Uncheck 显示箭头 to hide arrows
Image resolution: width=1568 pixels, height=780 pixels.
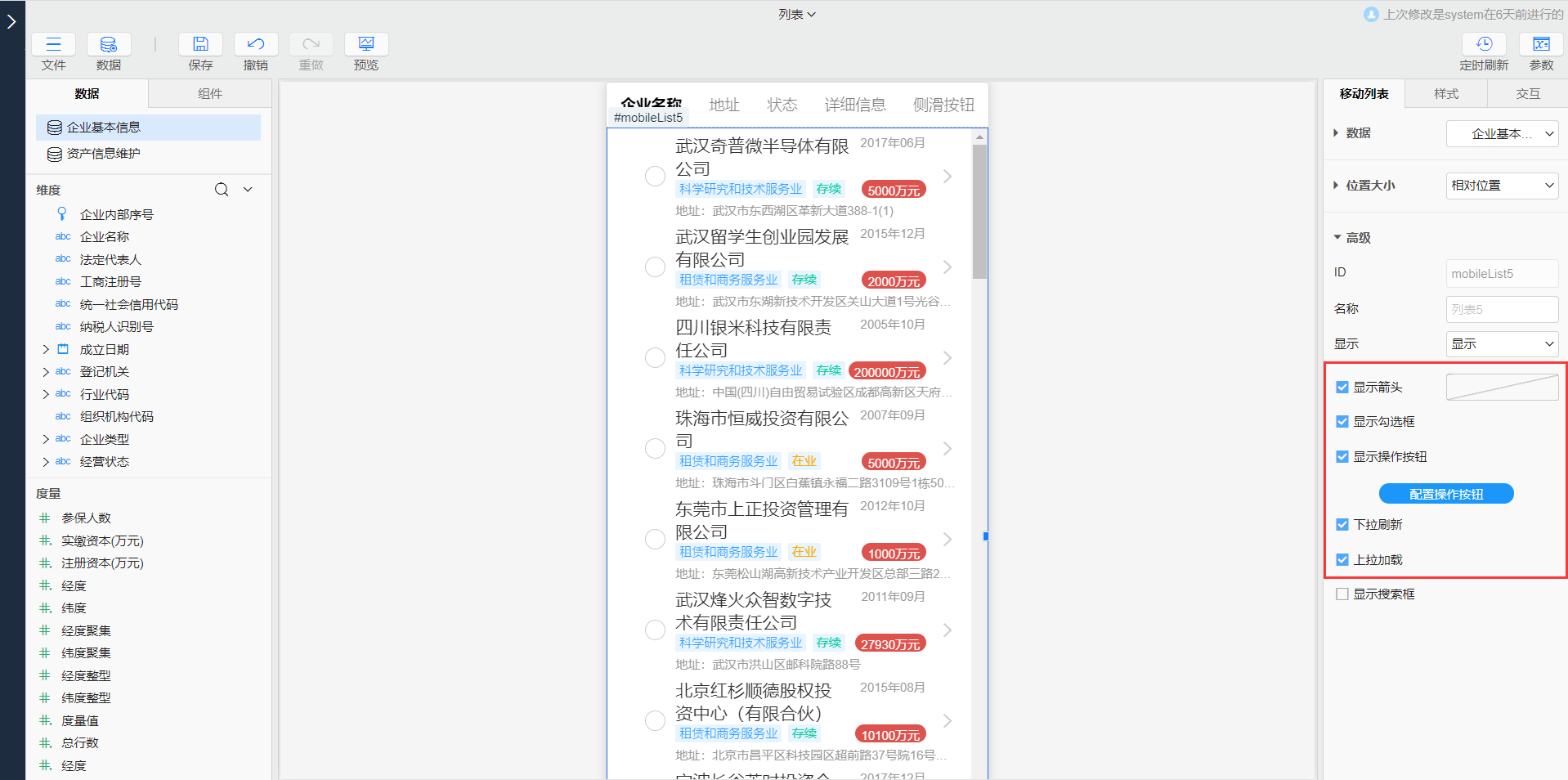coord(1342,387)
